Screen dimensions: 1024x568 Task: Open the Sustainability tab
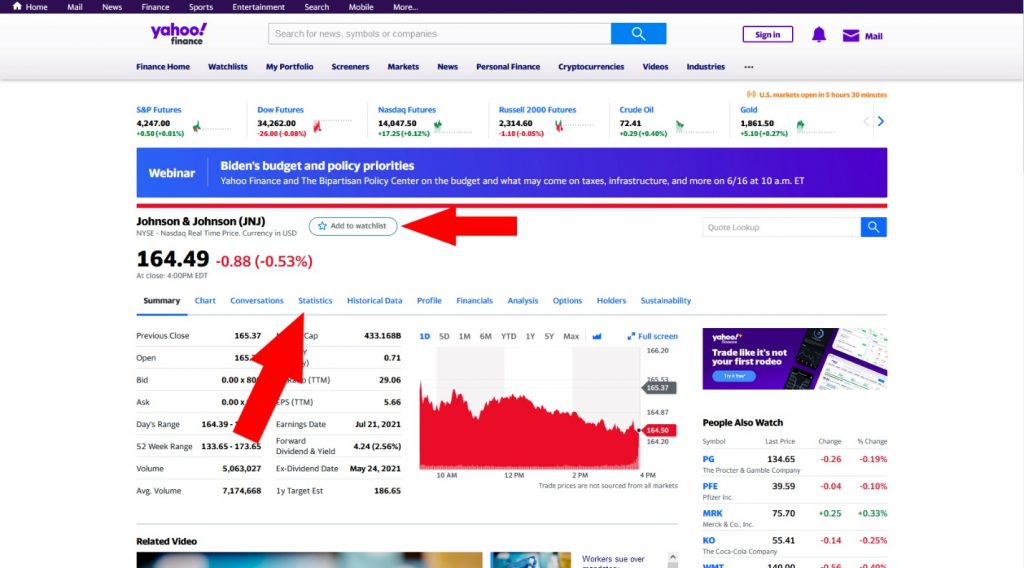click(x=665, y=300)
